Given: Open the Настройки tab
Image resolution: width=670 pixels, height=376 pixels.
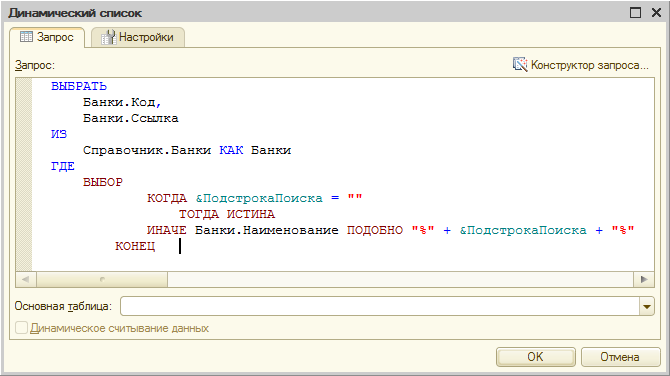Looking at the screenshot, I should 138,37.
